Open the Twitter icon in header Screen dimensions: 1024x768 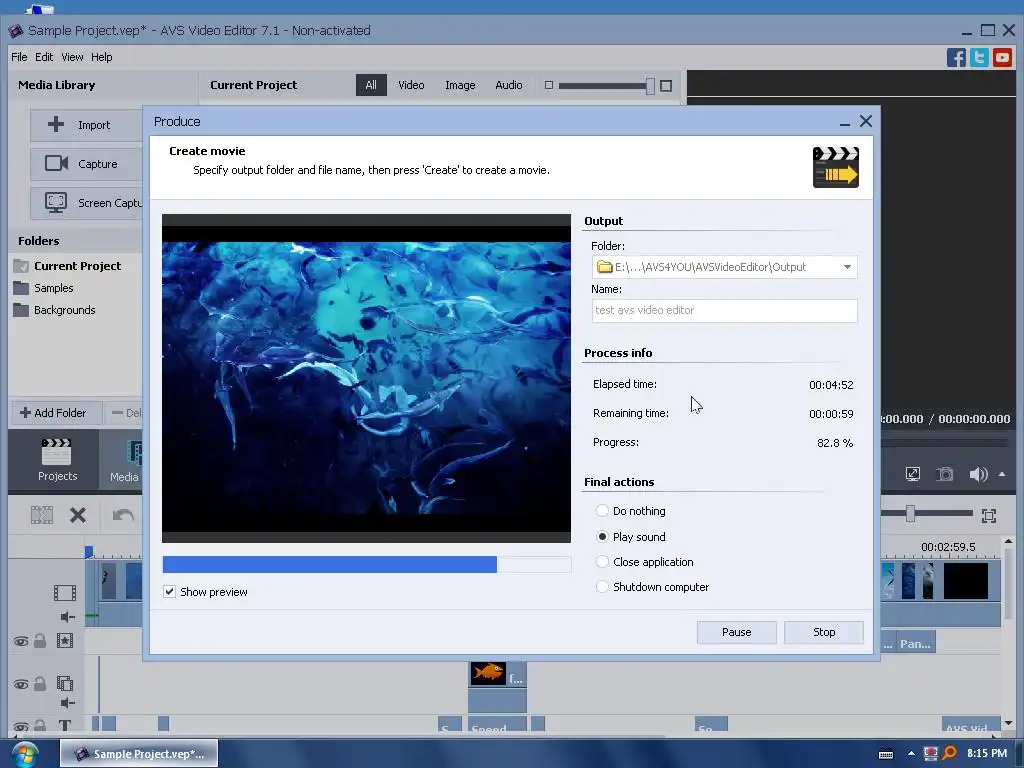click(979, 57)
